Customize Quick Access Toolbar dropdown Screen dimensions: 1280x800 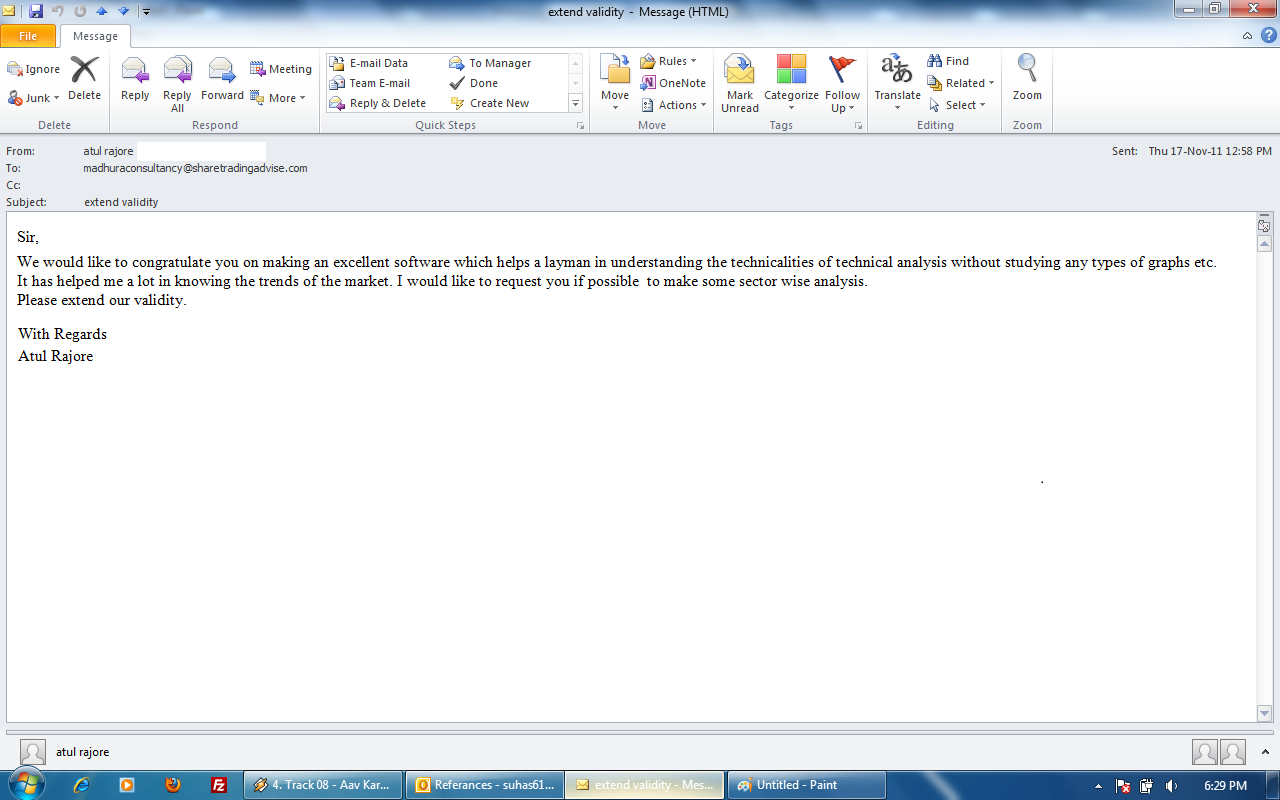[146, 12]
